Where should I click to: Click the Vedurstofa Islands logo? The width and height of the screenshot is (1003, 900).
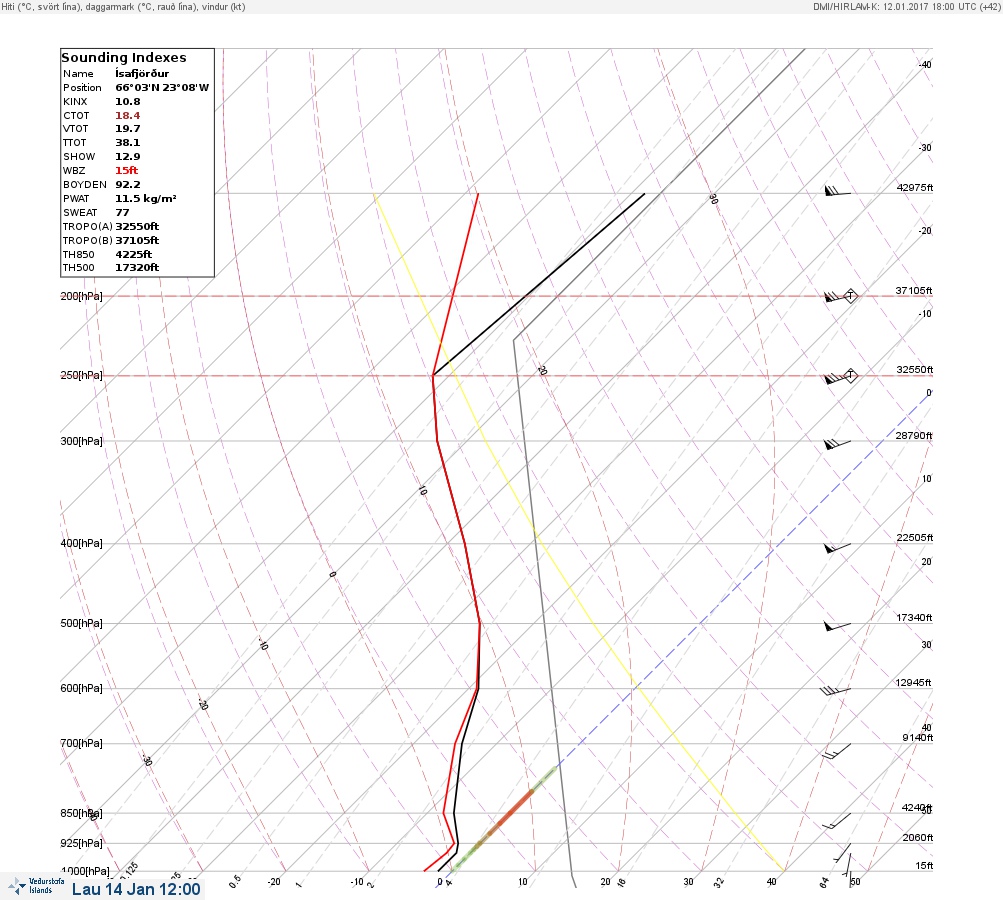[x=36, y=886]
